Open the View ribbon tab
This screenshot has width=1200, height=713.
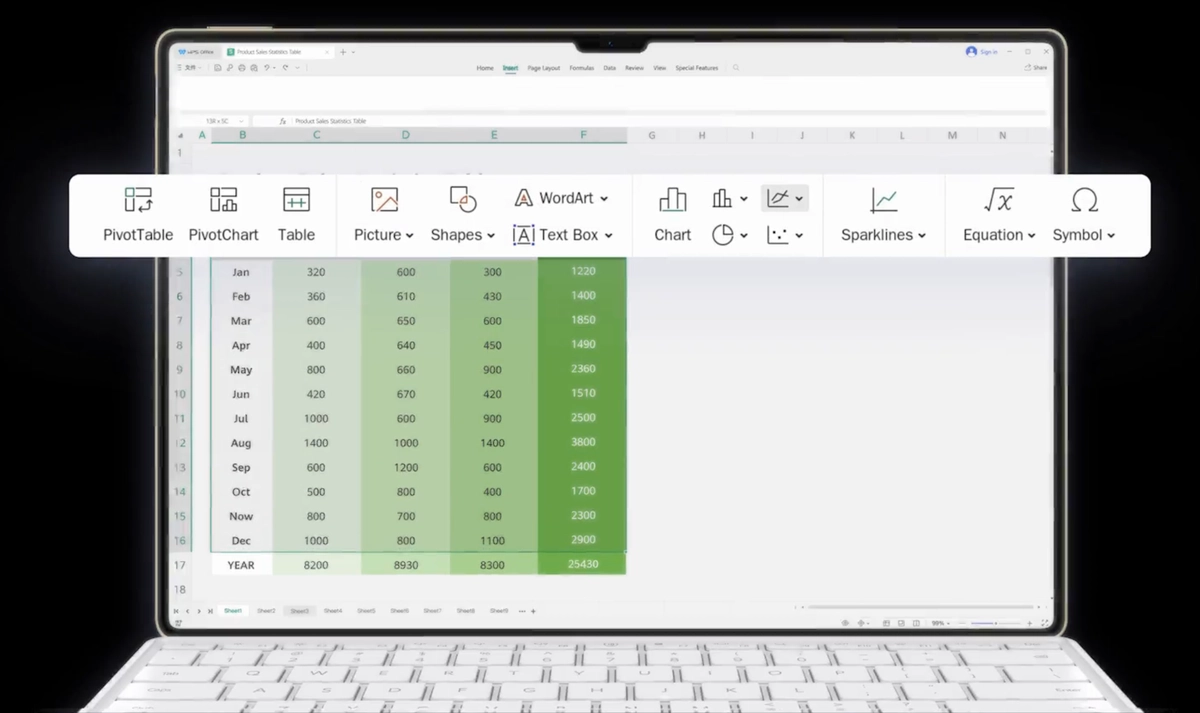[659, 68]
